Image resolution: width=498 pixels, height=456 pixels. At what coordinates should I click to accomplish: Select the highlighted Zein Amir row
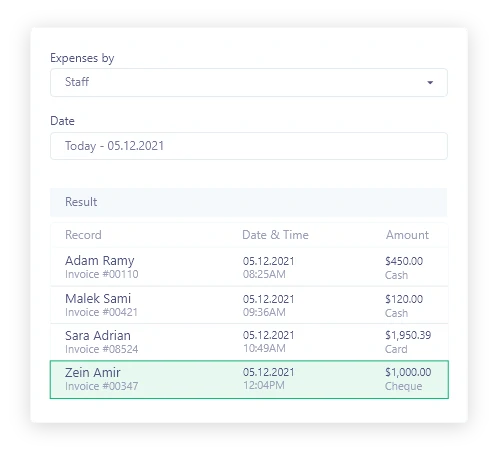(249, 379)
